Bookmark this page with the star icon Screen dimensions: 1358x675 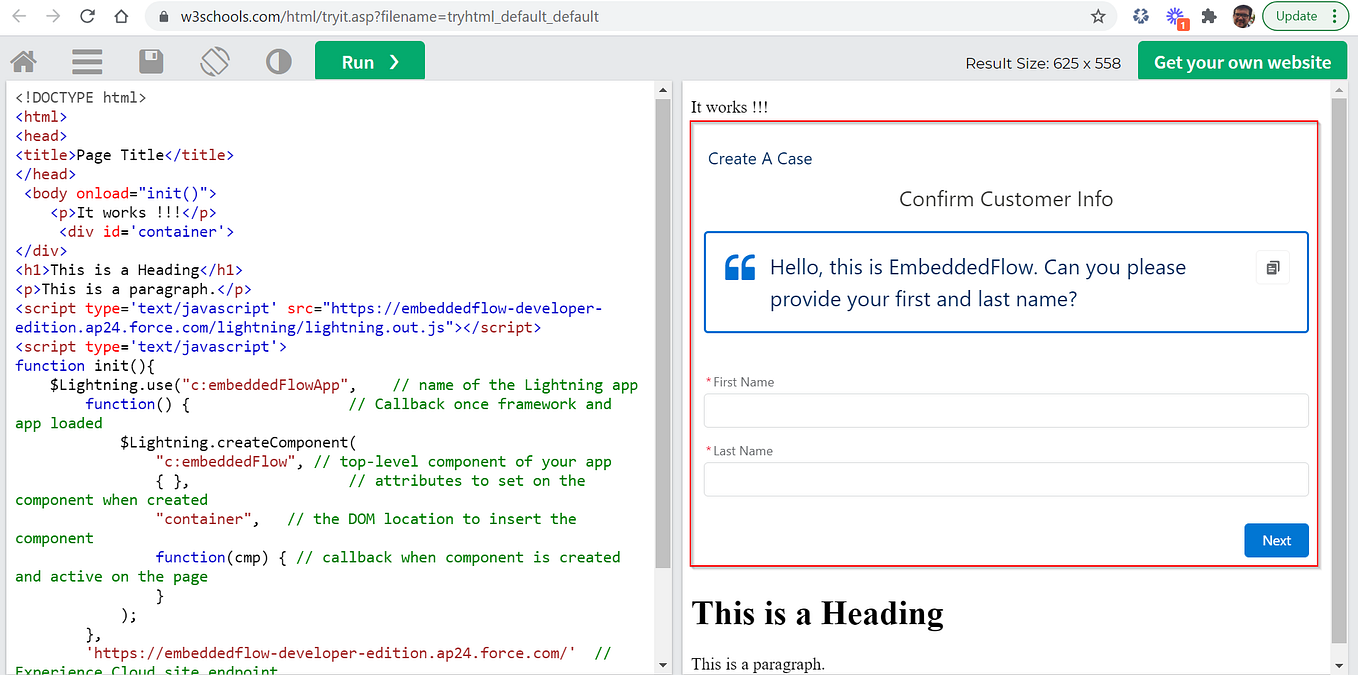[1098, 16]
